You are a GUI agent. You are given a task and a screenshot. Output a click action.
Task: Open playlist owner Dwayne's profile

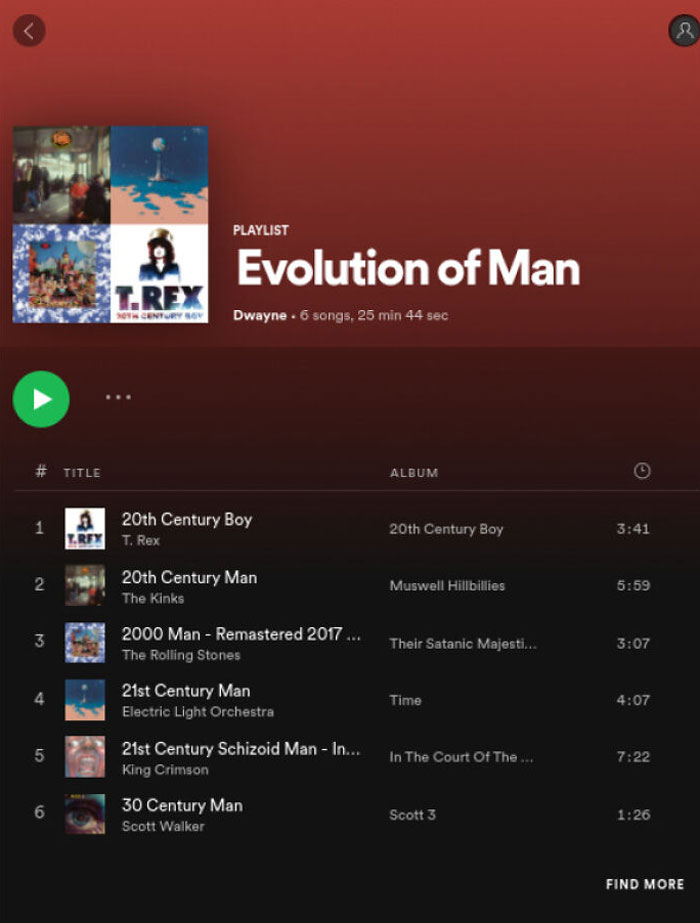pos(259,315)
